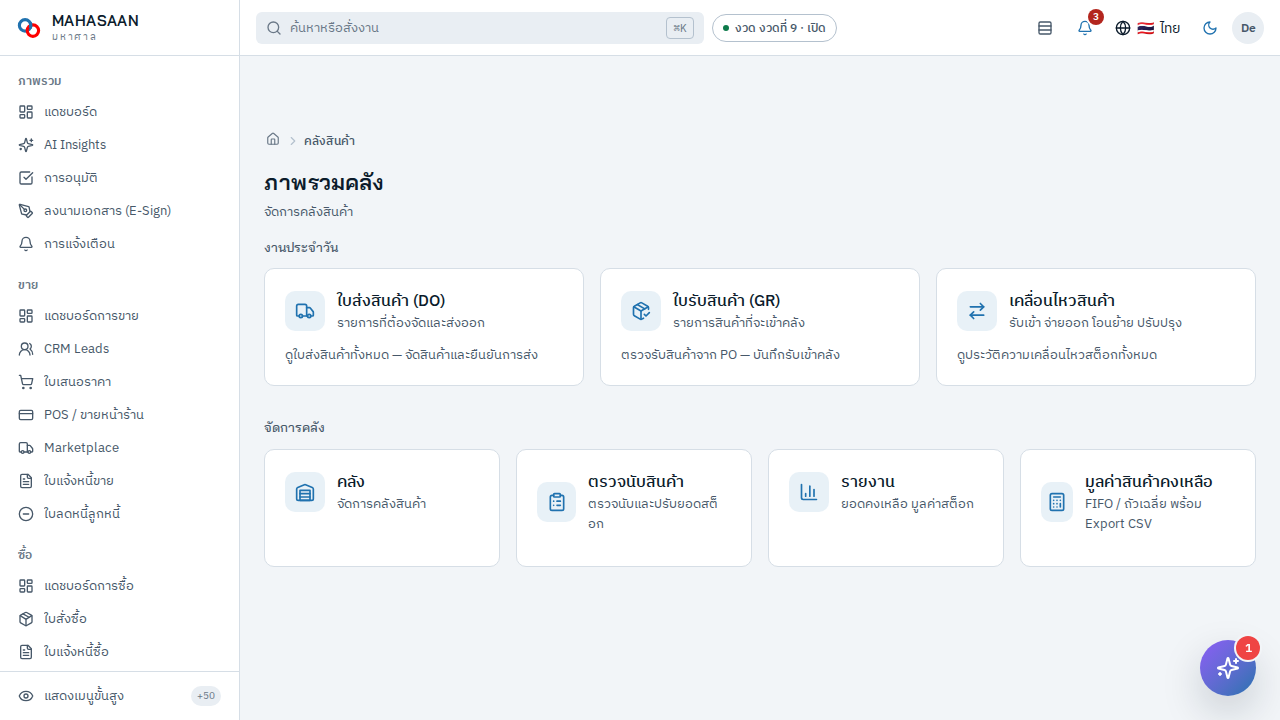The image size is (1280, 720).
Task: Open notifications bell with 3 badge
Action: (1085, 28)
